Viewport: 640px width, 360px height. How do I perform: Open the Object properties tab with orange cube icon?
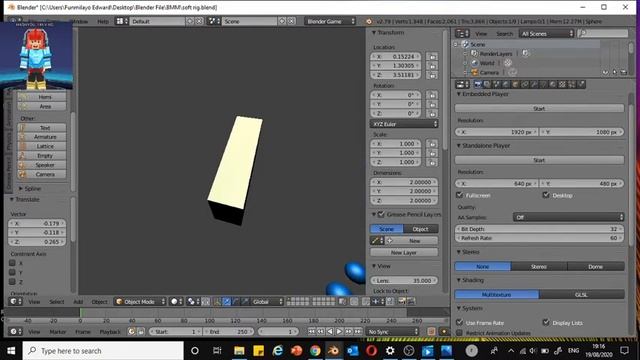pos(515,84)
